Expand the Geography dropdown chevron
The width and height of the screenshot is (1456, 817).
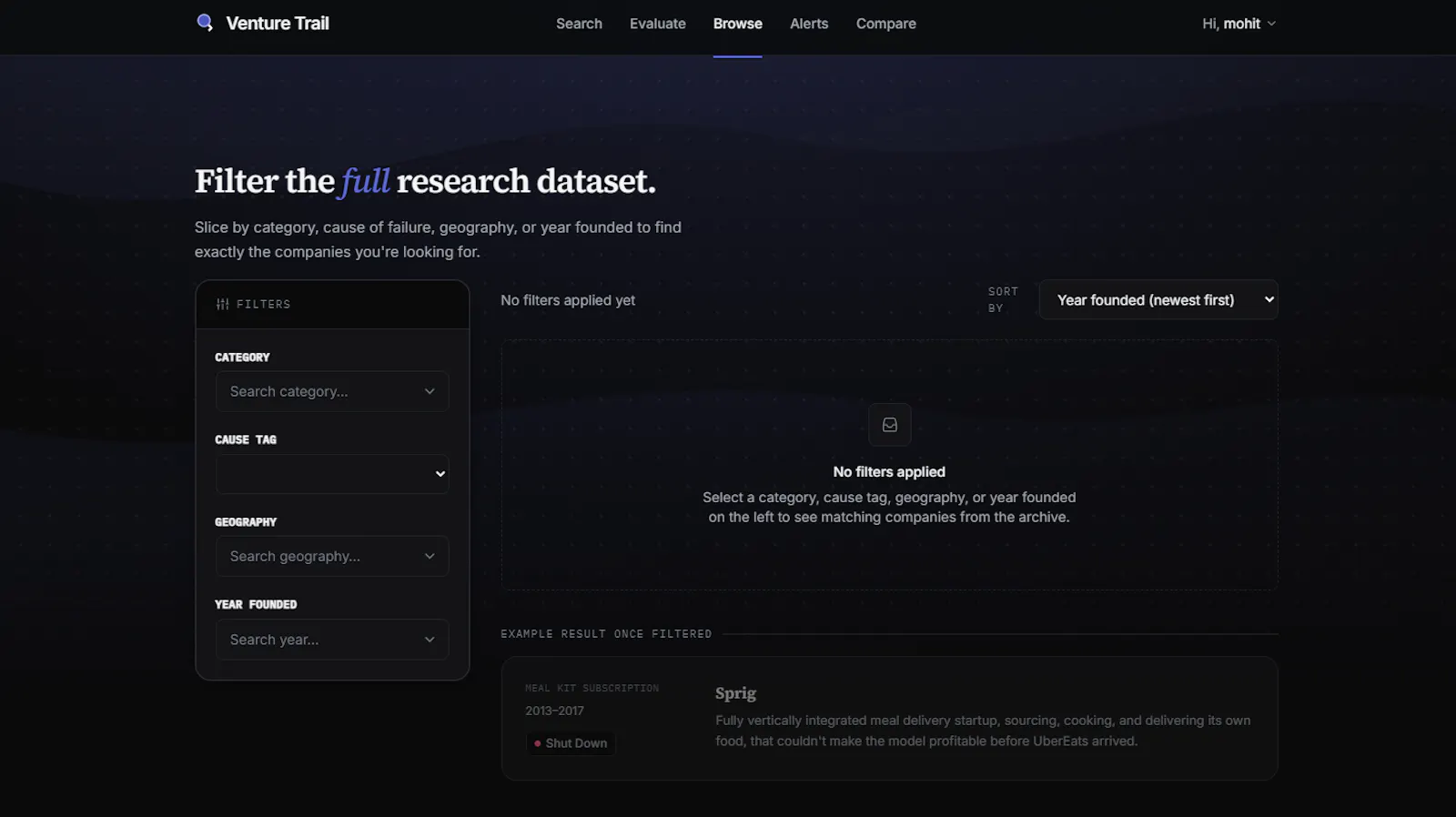point(430,556)
